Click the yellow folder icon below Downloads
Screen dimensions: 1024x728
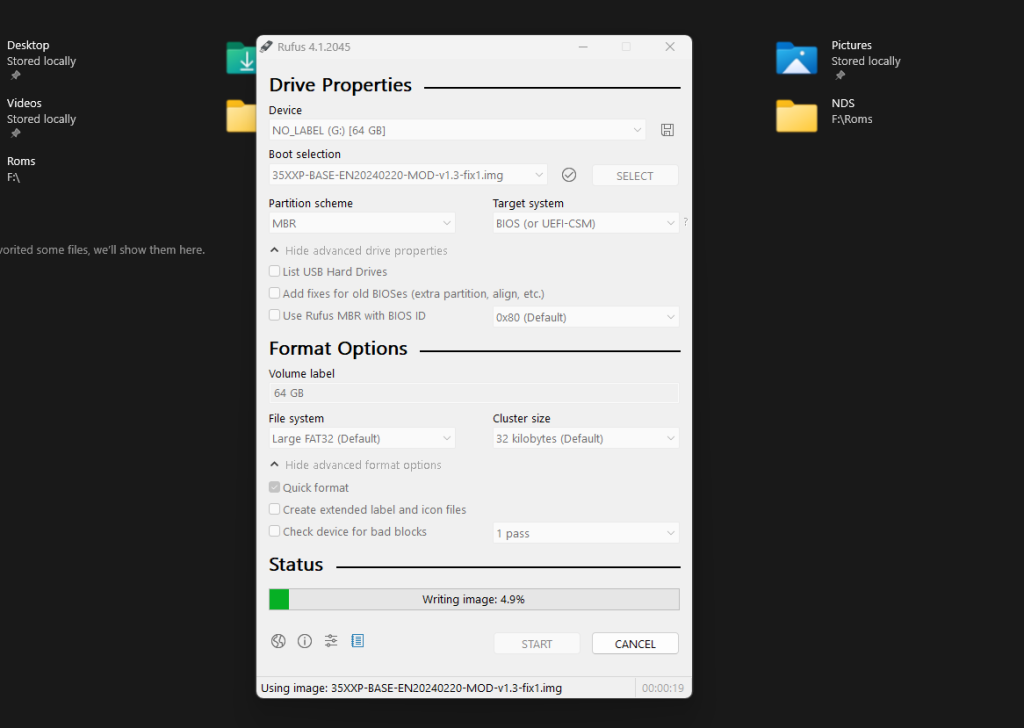[241, 116]
